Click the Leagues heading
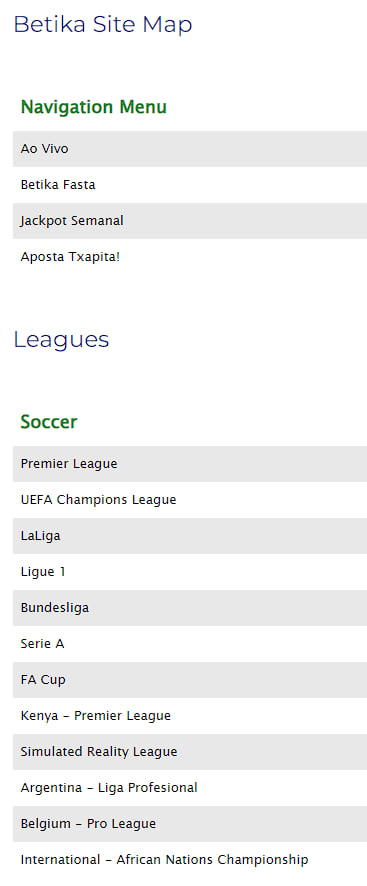367x886 pixels. 61,340
